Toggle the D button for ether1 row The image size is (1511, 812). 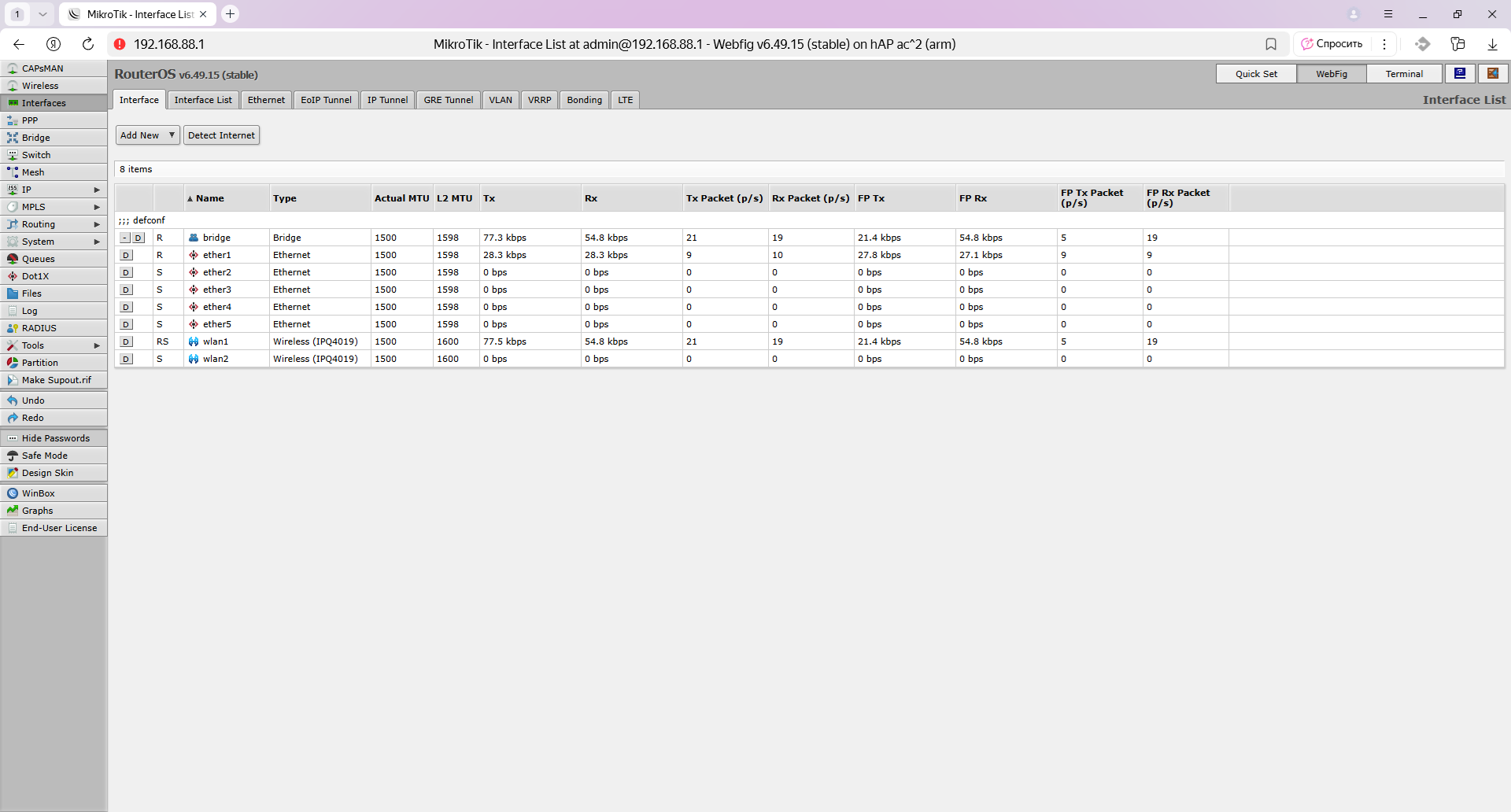coord(126,255)
